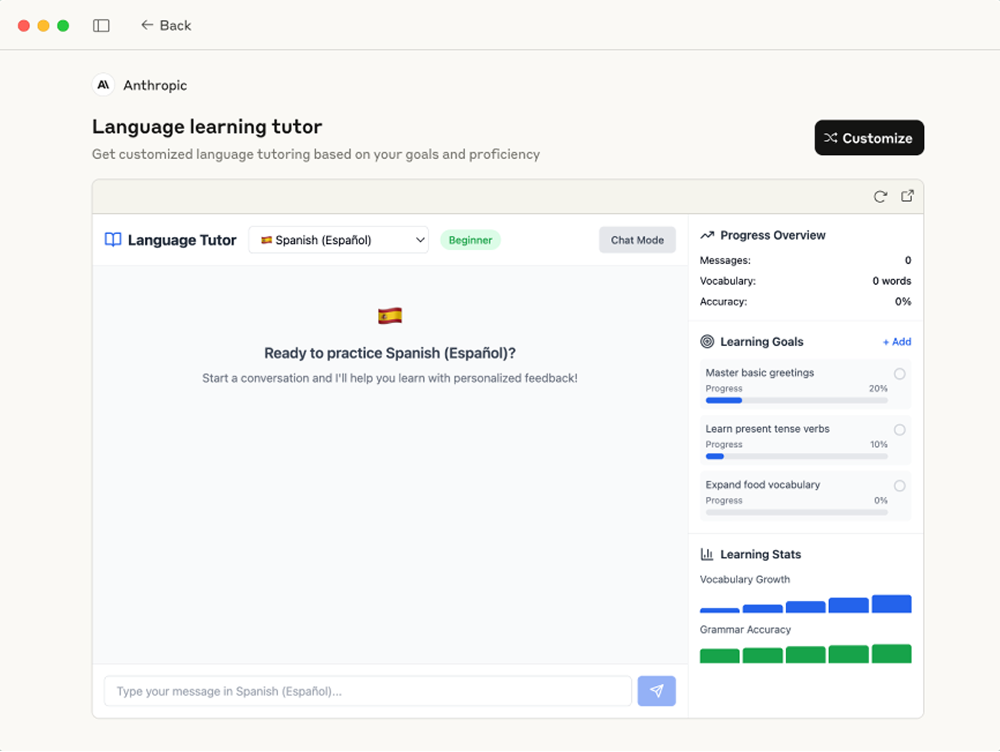Mark Expand food vocabulary goal complete
Image resolution: width=1000 pixels, height=752 pixels.
tap(899, 486)
